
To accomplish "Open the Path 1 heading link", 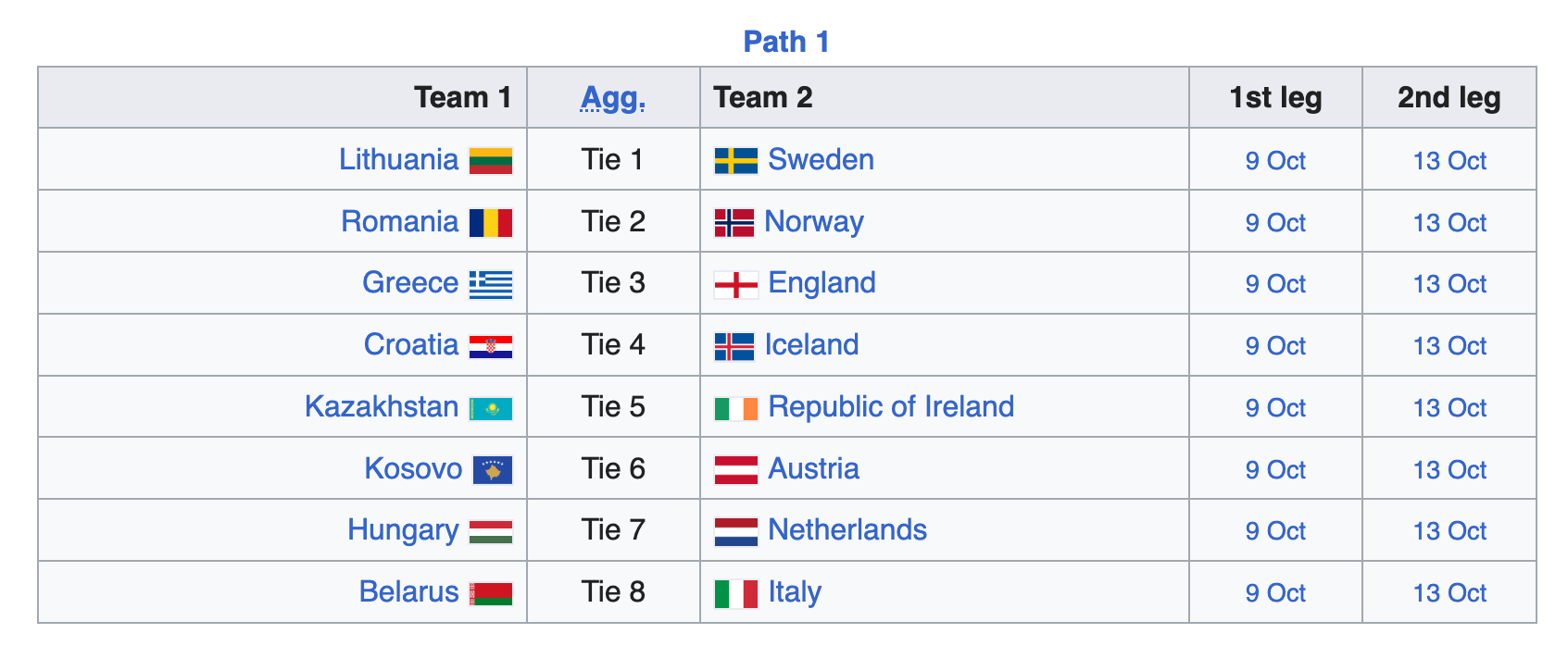I will [786, 42].
